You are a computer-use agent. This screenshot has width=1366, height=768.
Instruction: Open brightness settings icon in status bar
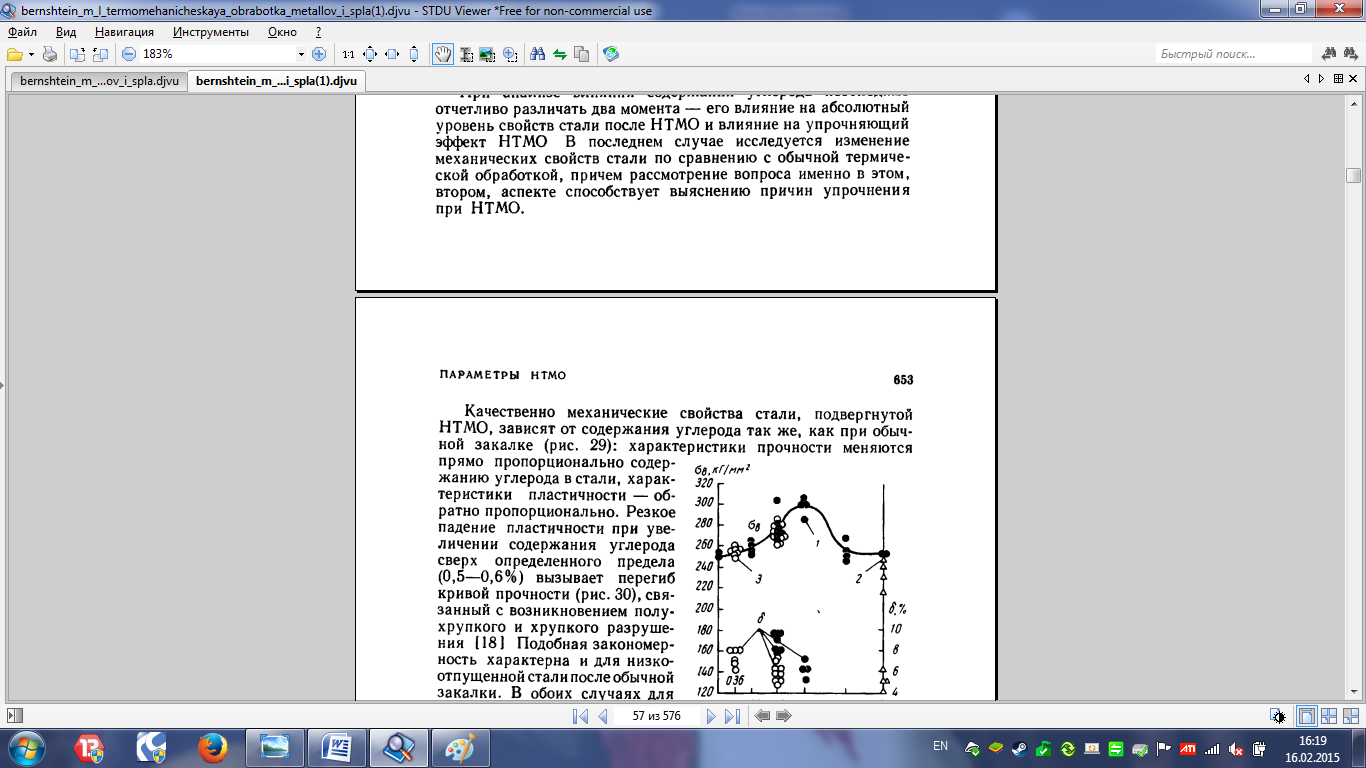pyautogui.click(x=1278, y=716)
